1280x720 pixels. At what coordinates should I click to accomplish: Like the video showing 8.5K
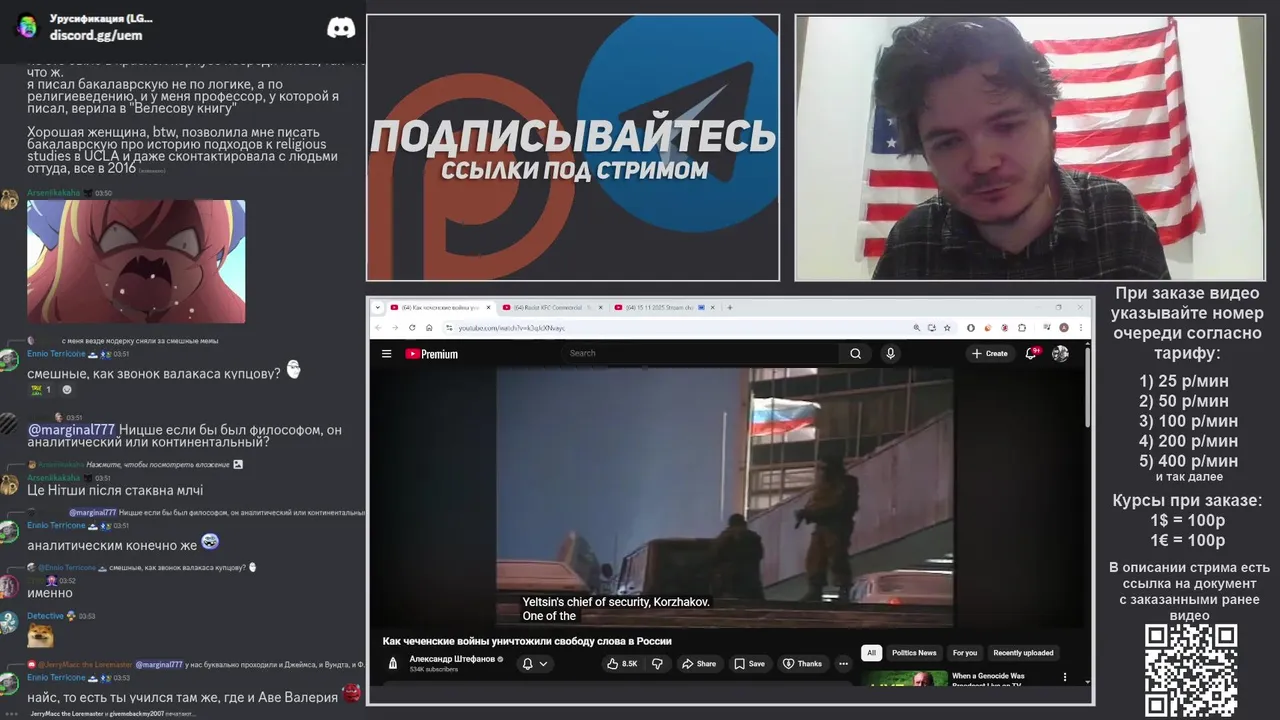tap(622, 663)
